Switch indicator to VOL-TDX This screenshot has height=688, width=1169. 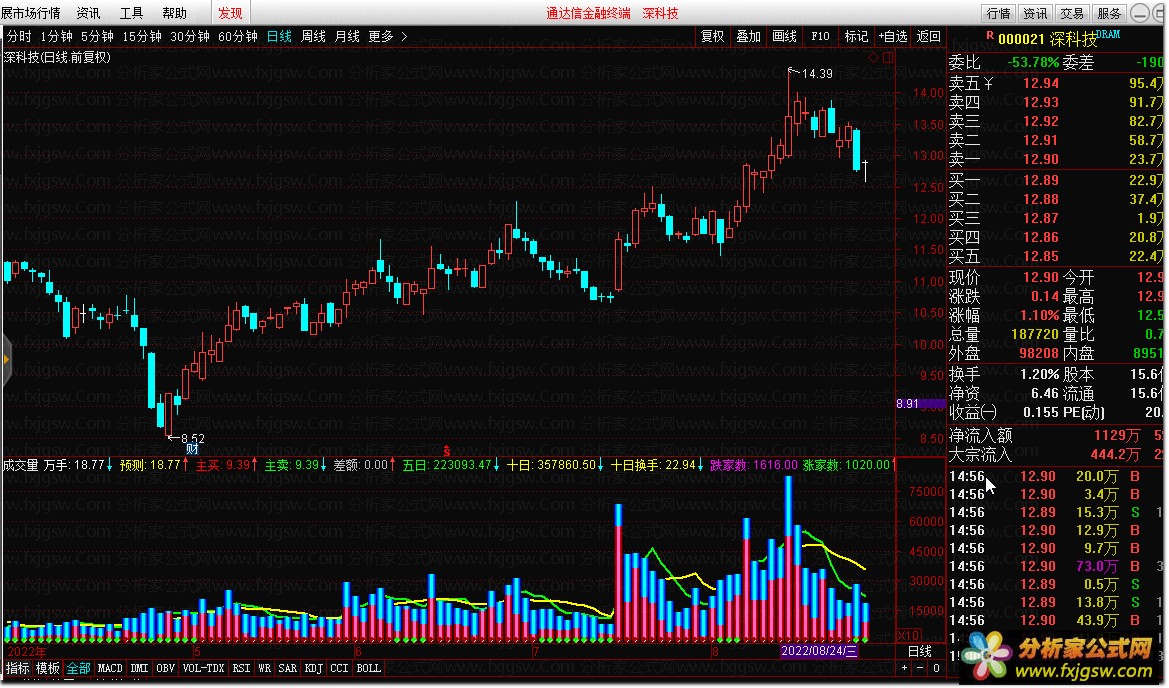point(204,668)
